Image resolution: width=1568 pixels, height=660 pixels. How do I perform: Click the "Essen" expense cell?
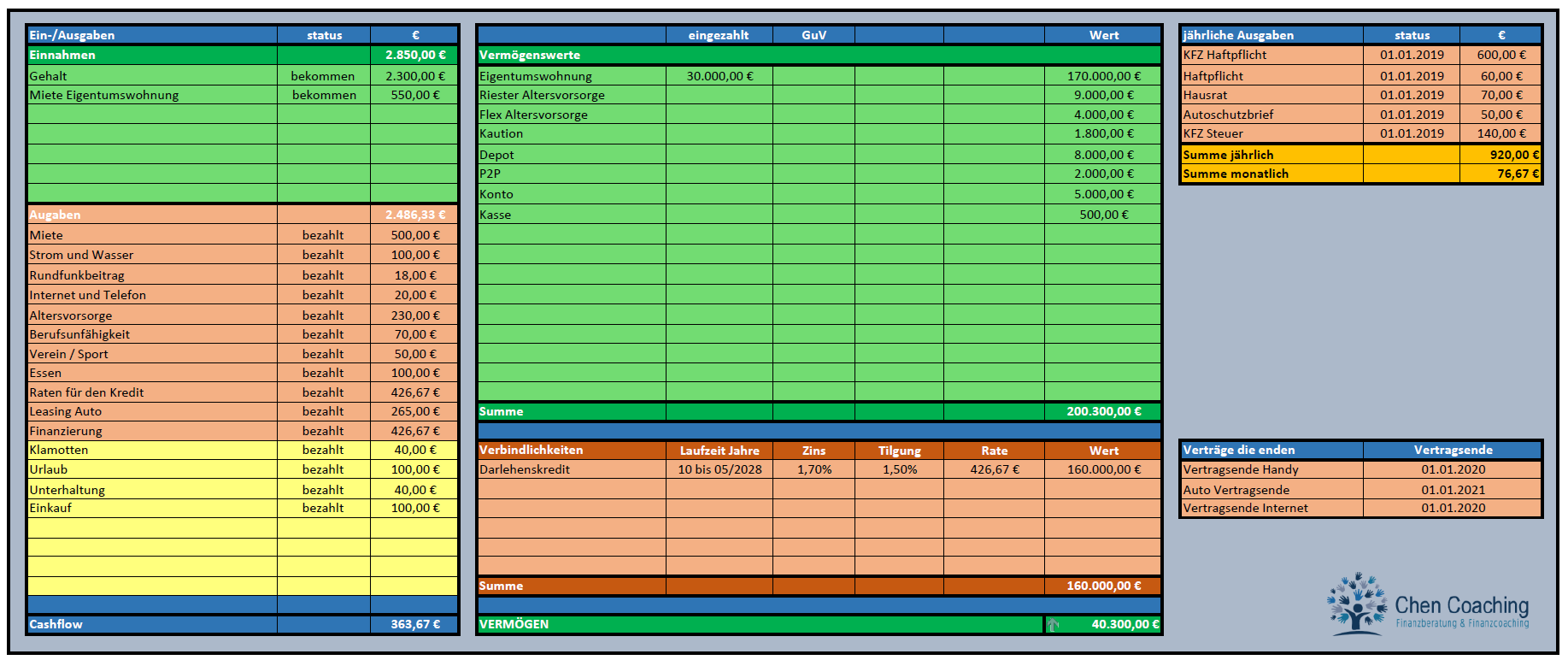click(152, 373)
